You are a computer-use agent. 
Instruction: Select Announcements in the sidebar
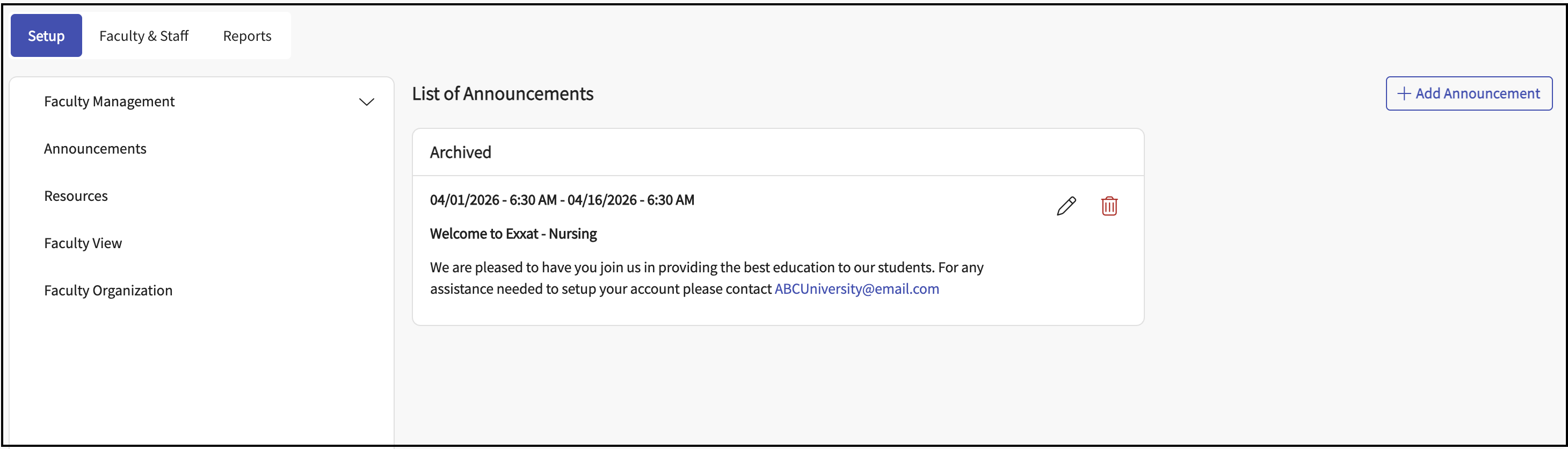pyautogui.click(x=95, y=149)
